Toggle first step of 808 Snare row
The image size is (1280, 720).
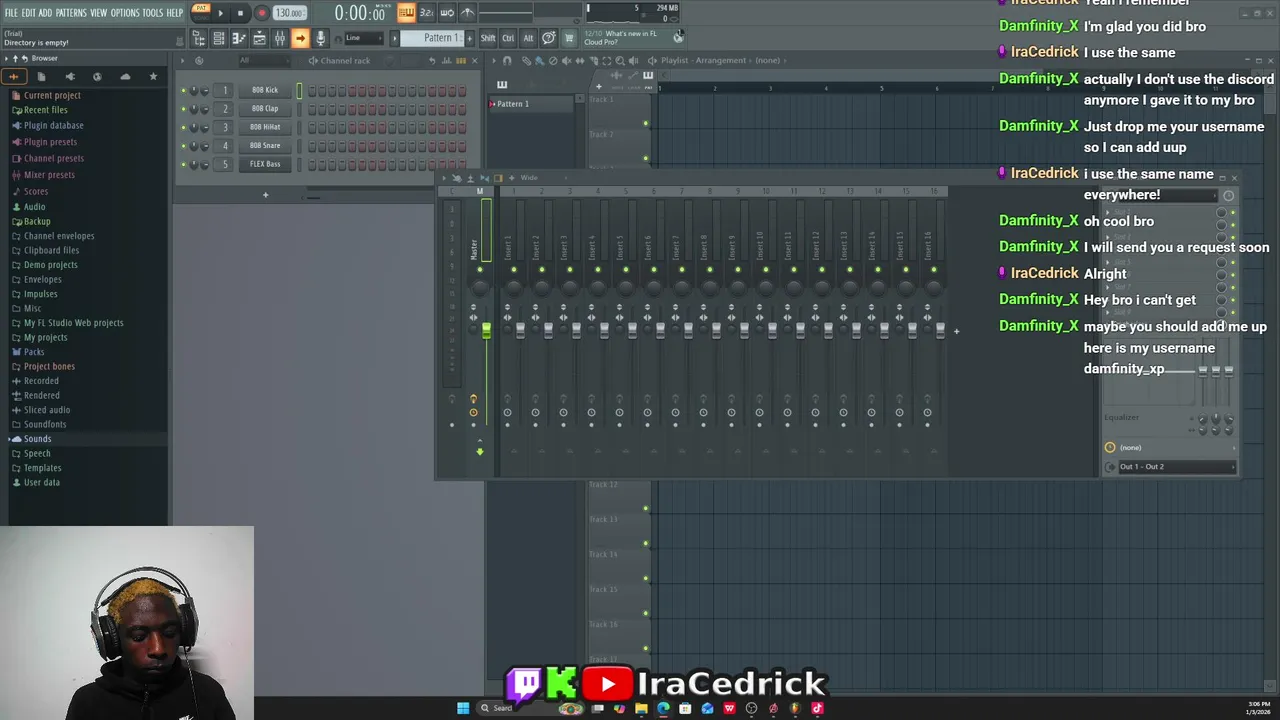click(313, 145)
